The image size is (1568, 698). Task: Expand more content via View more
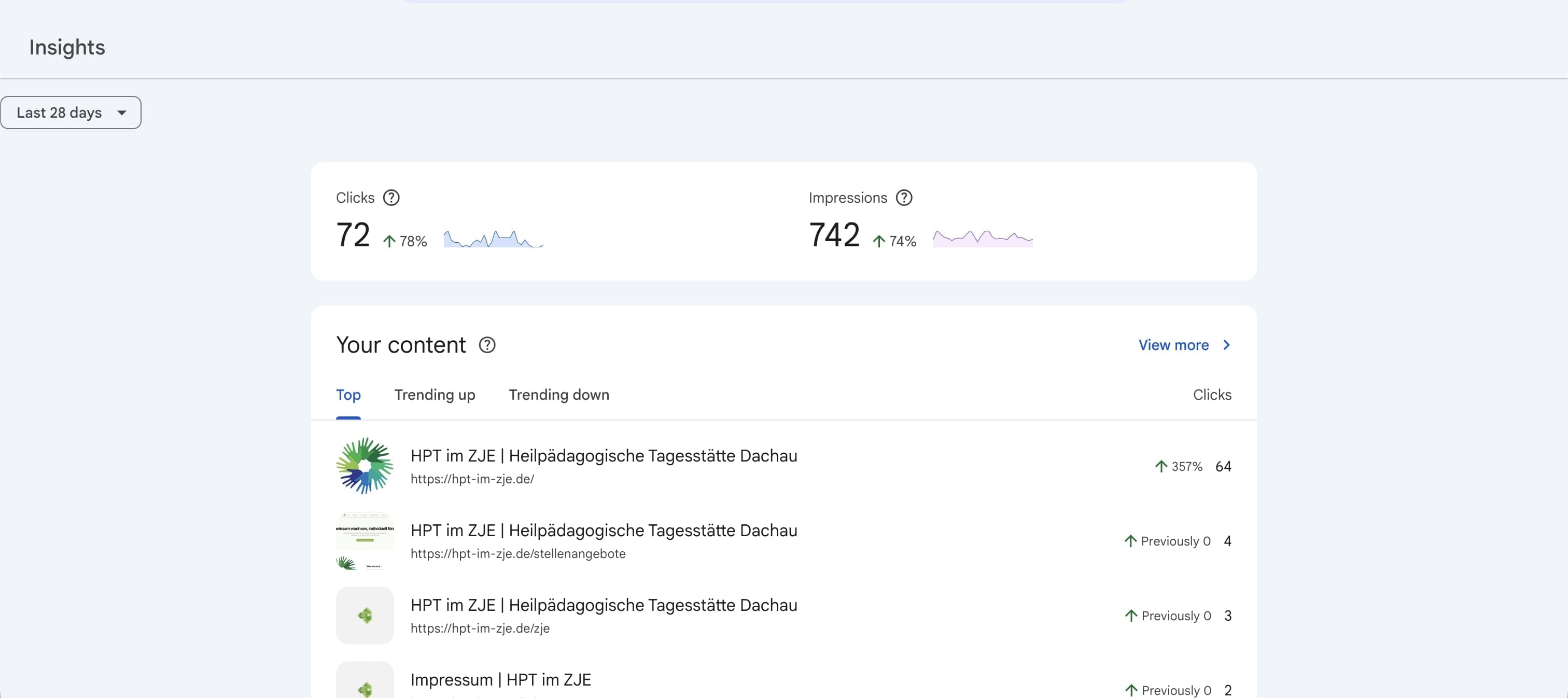tap(1174, 345)
